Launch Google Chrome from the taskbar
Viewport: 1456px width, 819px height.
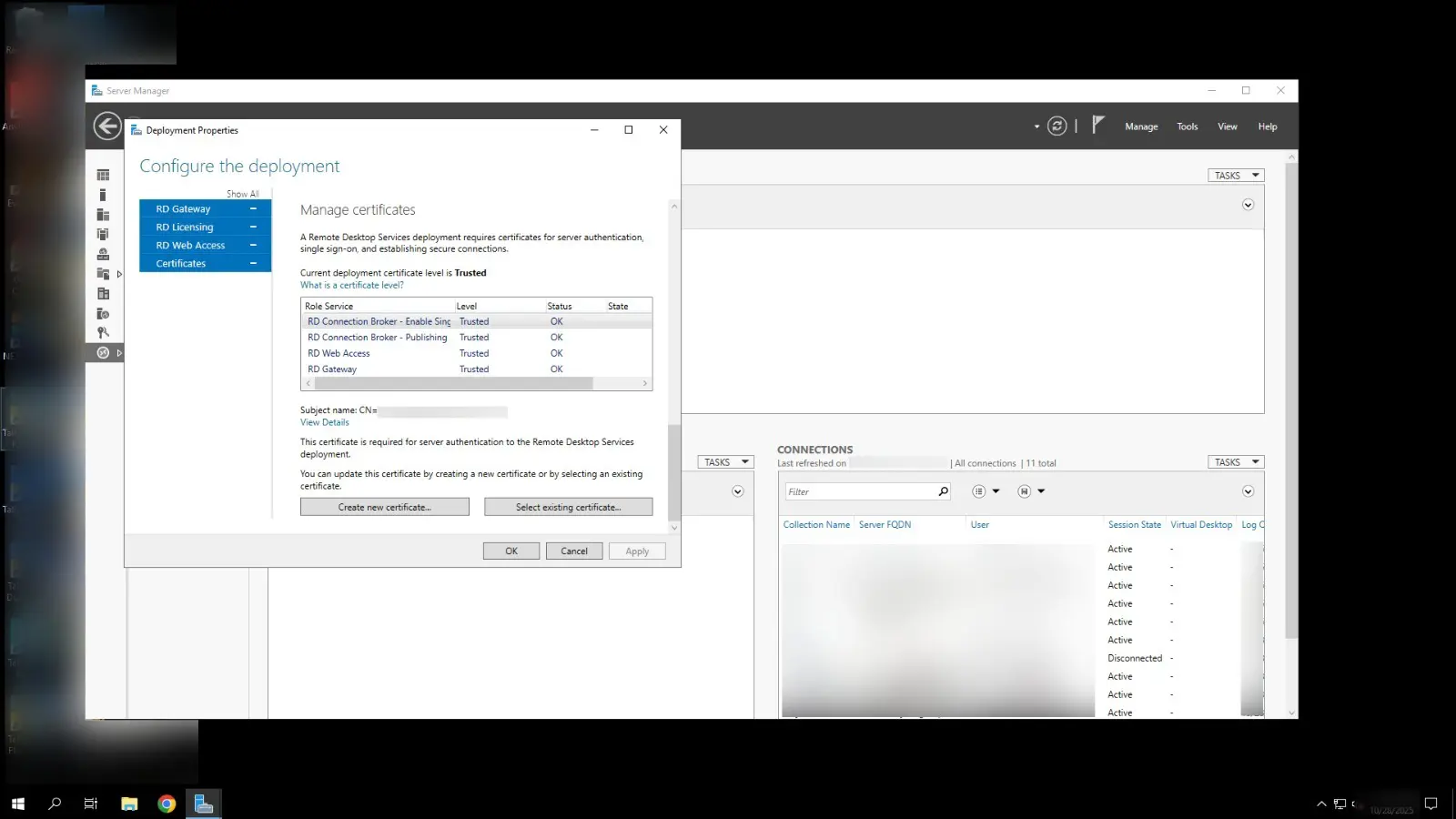pyautogui.click(x=167, y=804)
